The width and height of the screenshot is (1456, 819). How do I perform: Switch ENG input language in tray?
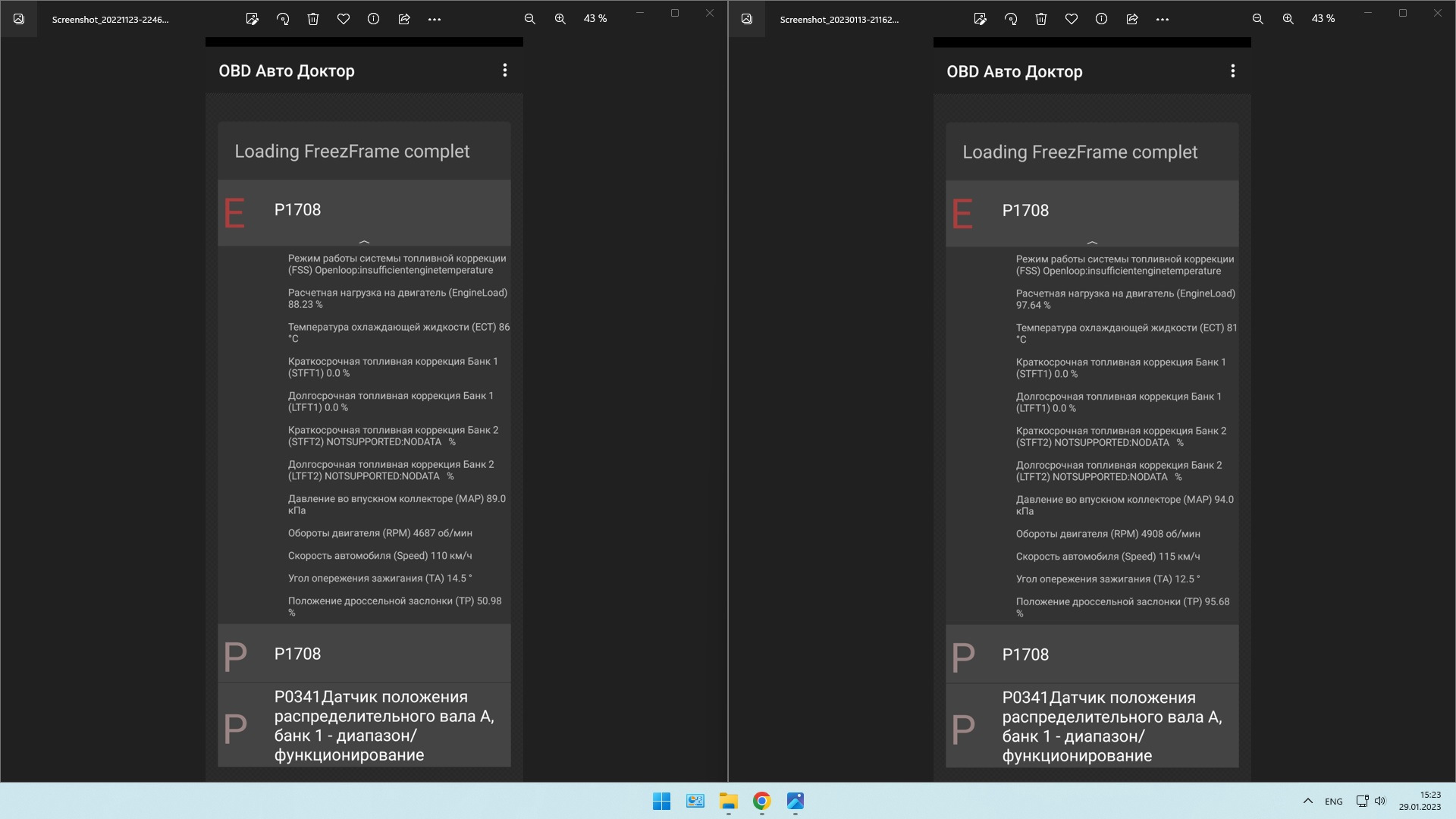[x=1333, y=802]
